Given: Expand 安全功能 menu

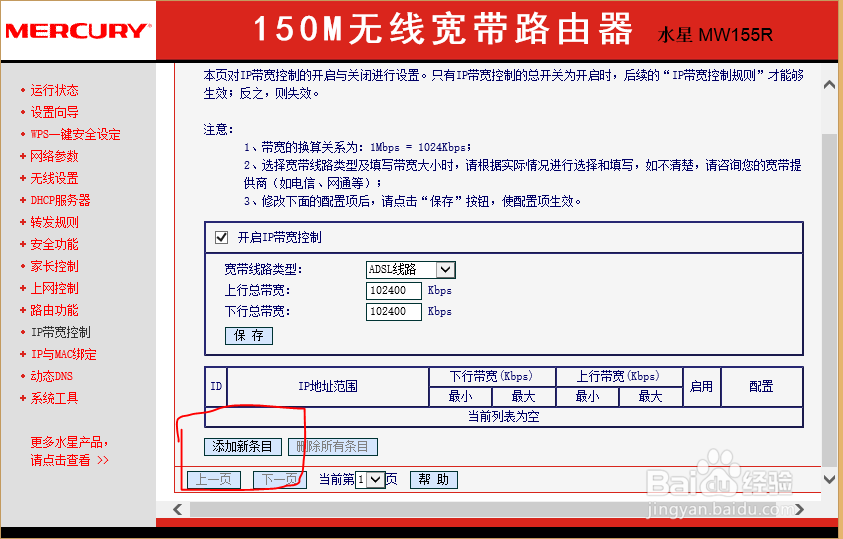Looking at the screenshot, I should (54, 245).
